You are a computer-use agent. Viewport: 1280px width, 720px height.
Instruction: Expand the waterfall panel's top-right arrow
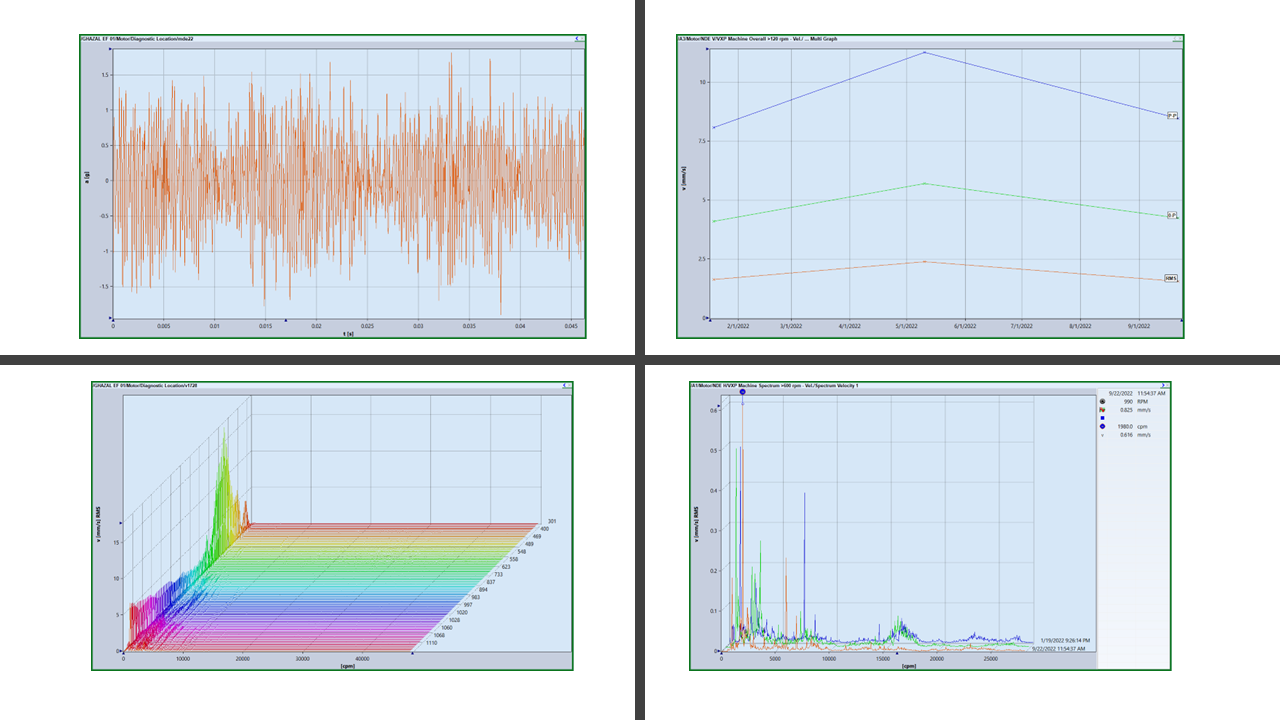coord(566,386)
